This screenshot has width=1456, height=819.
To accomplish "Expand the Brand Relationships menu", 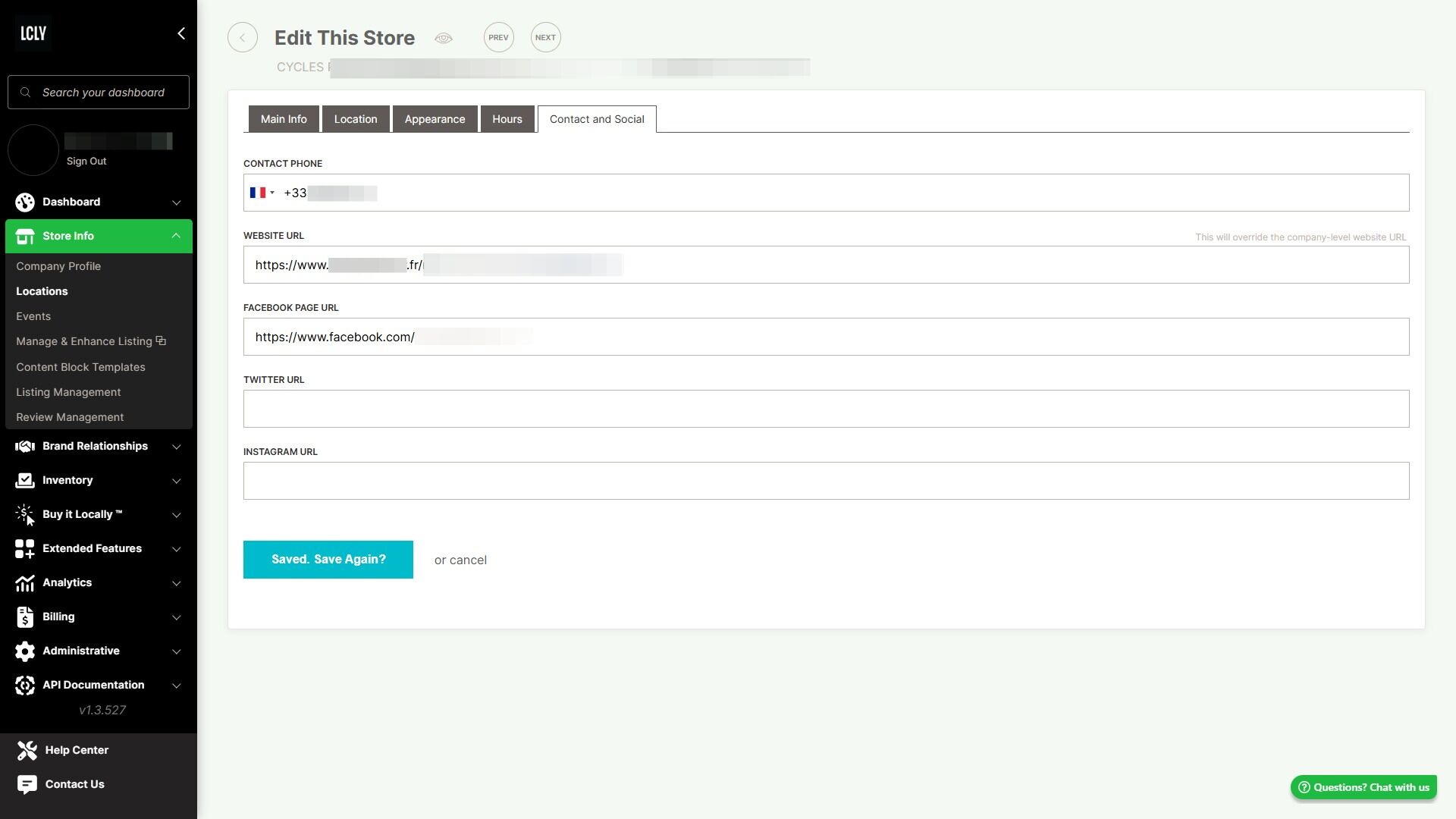I will coord(176,447).
